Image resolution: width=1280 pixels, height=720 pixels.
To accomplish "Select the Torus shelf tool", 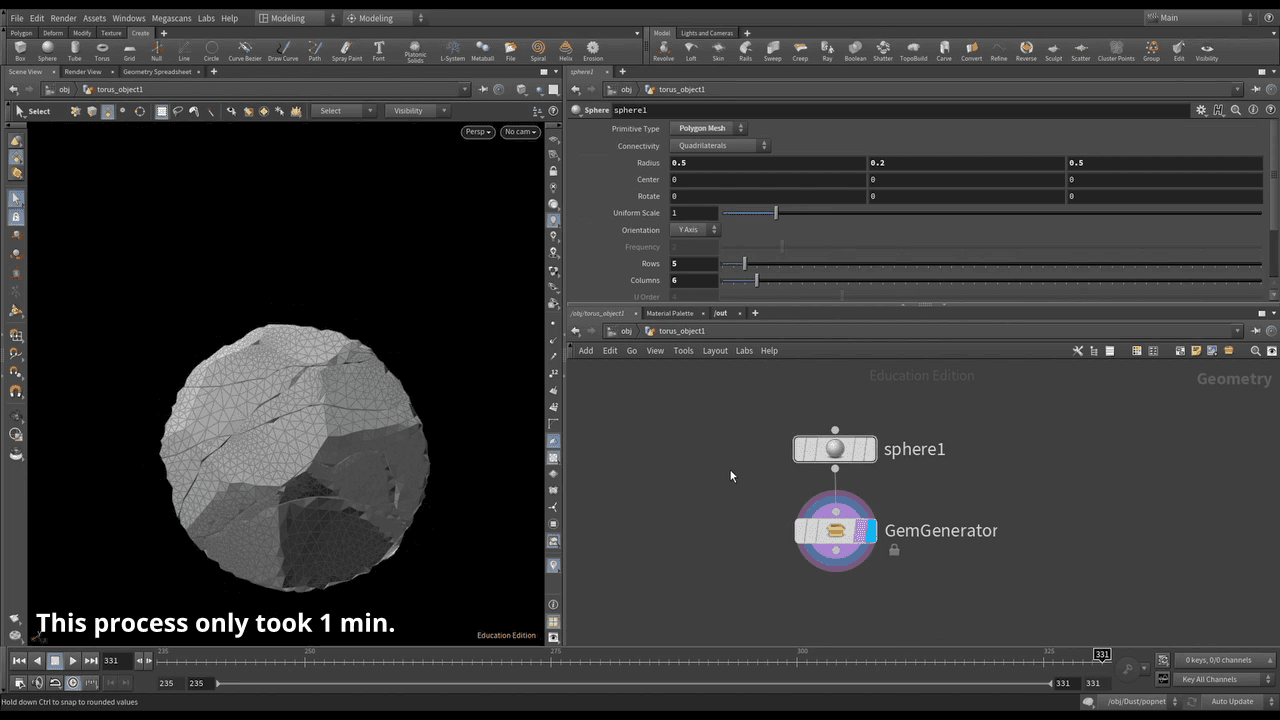I will coord(102,51).
